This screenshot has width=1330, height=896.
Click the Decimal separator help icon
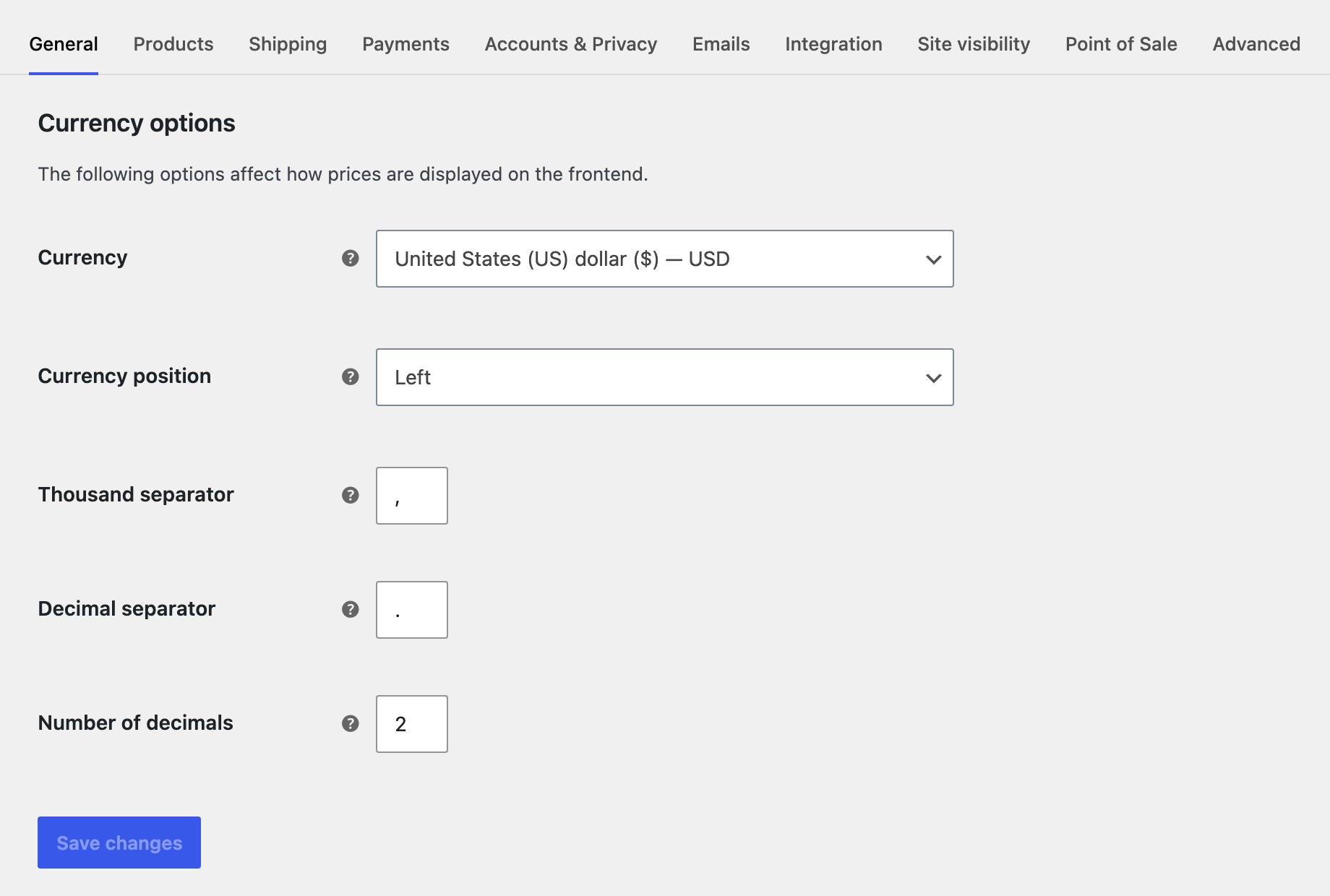coord(351,609)
